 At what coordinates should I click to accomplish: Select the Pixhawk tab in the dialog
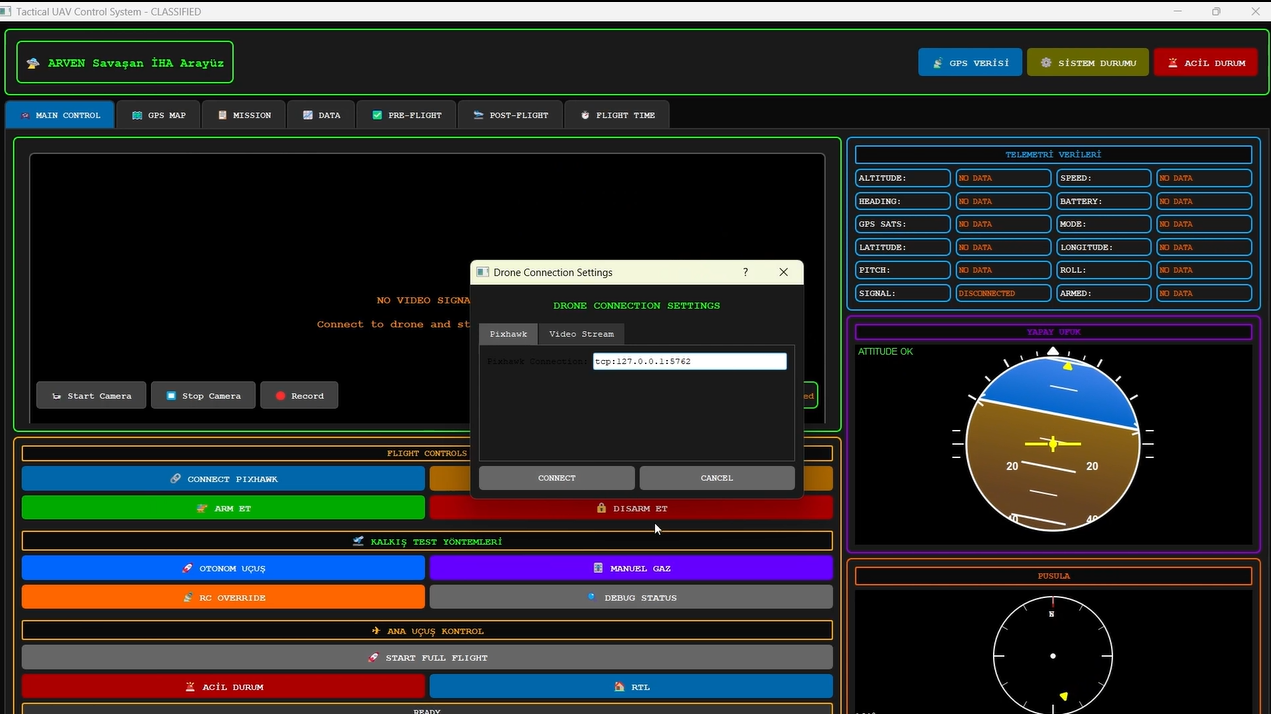pyautogui.click(x=508, y=334)
